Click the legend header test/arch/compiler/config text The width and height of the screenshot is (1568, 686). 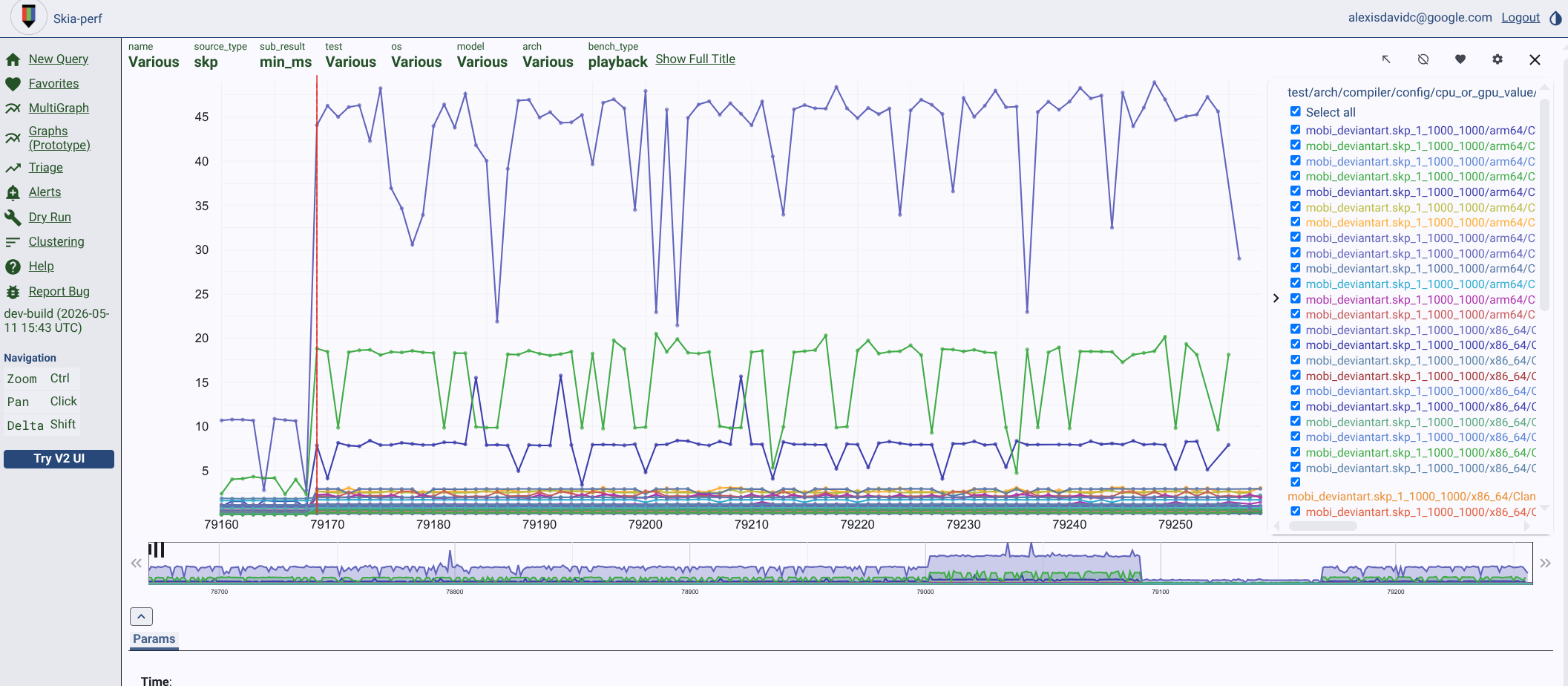(1411, 93)
